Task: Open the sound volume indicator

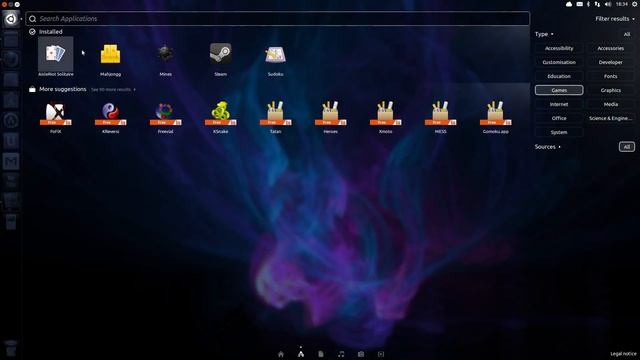Action: pos(608,4)
